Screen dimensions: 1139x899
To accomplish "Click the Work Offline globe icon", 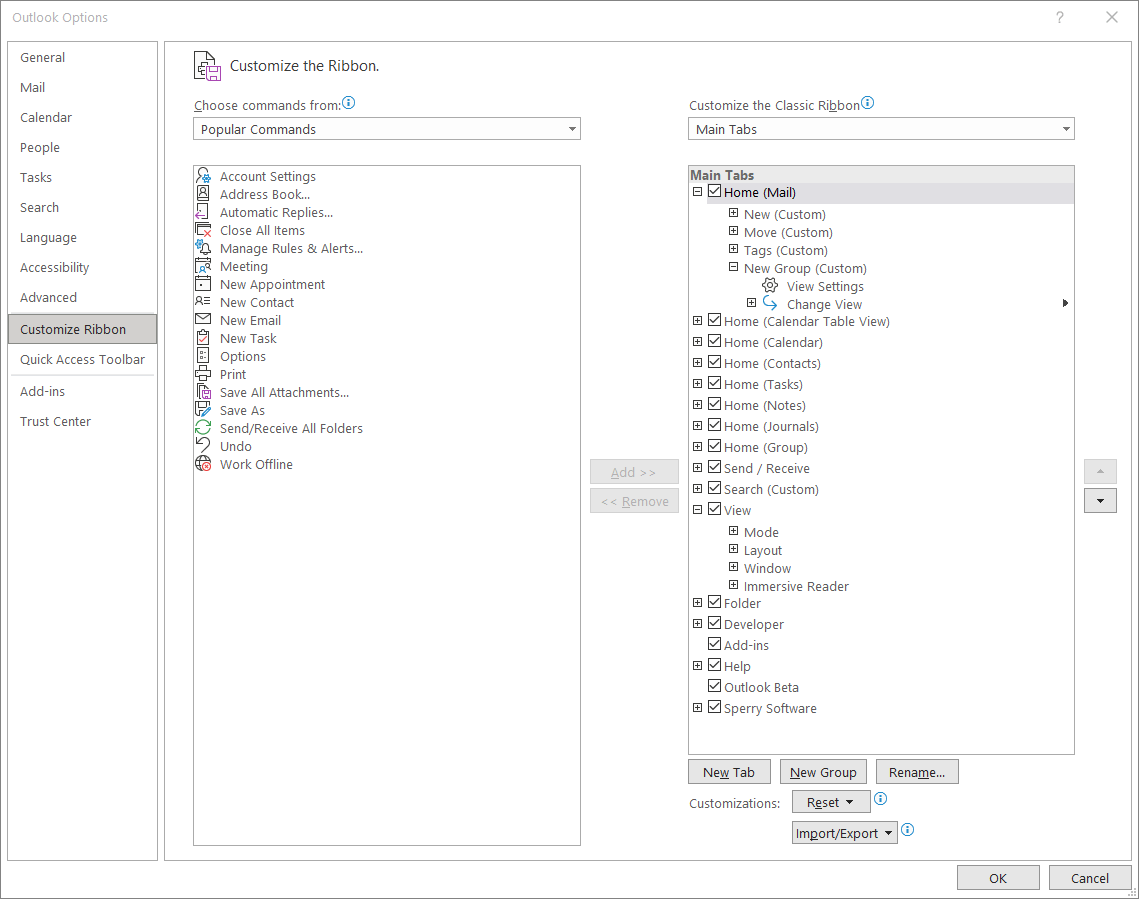I will click(203, 464).
